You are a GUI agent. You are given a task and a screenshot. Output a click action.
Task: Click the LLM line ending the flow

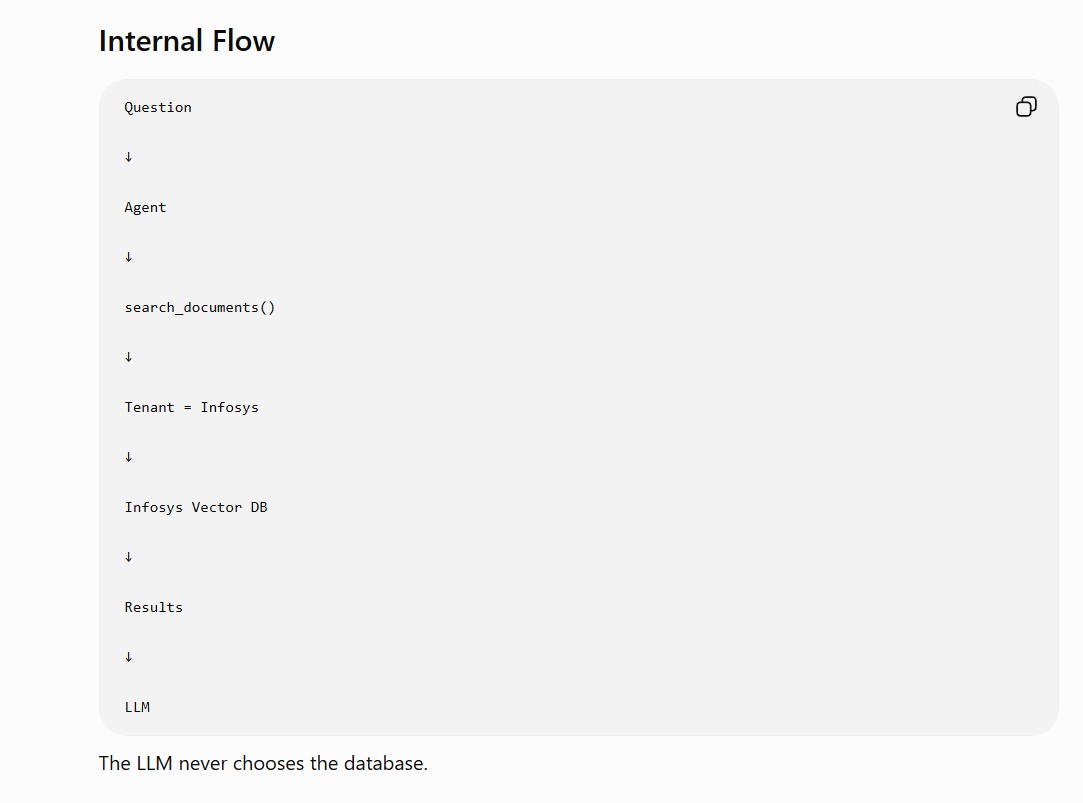click(137, 707)
